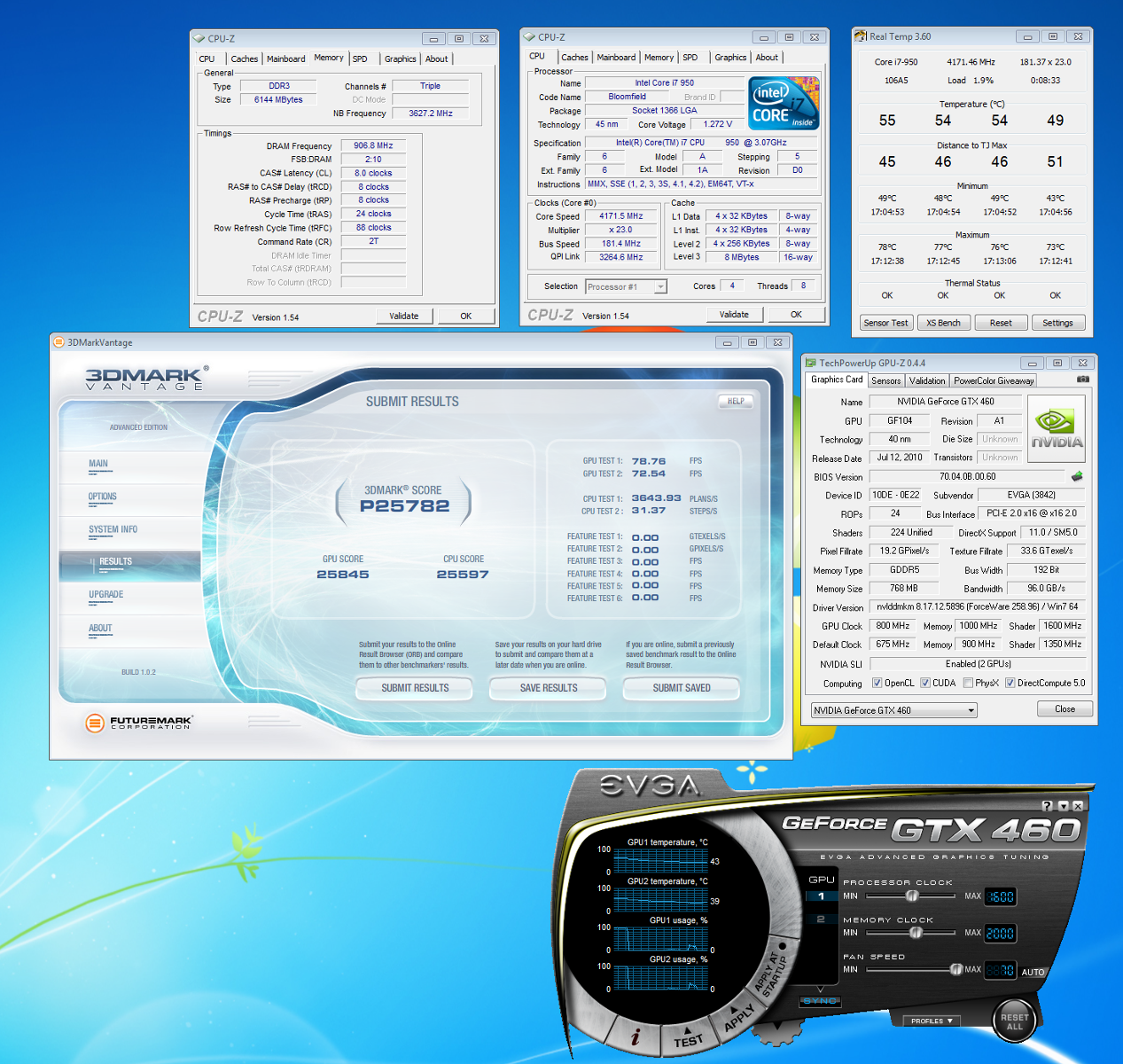Click Reset button in Real Temp

pos(1001,323)
